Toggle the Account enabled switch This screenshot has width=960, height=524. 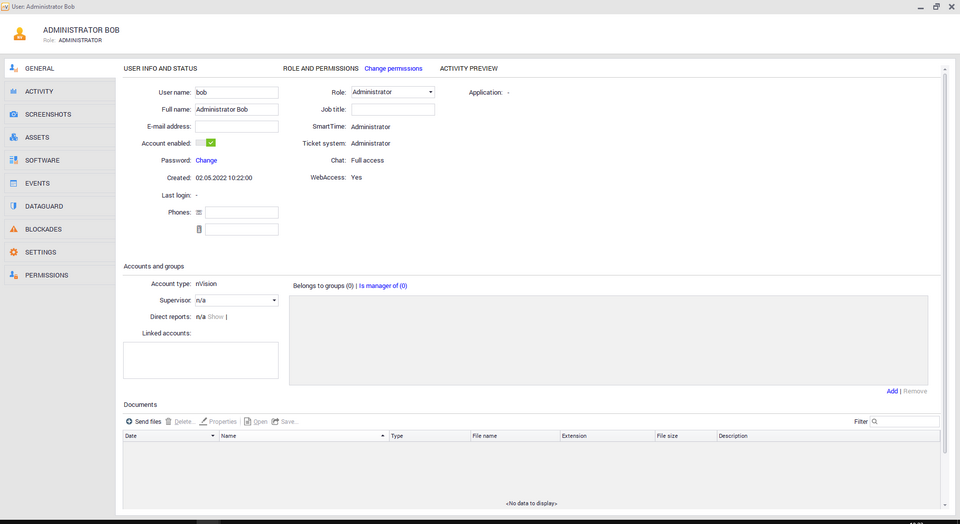tap(206, 143)
